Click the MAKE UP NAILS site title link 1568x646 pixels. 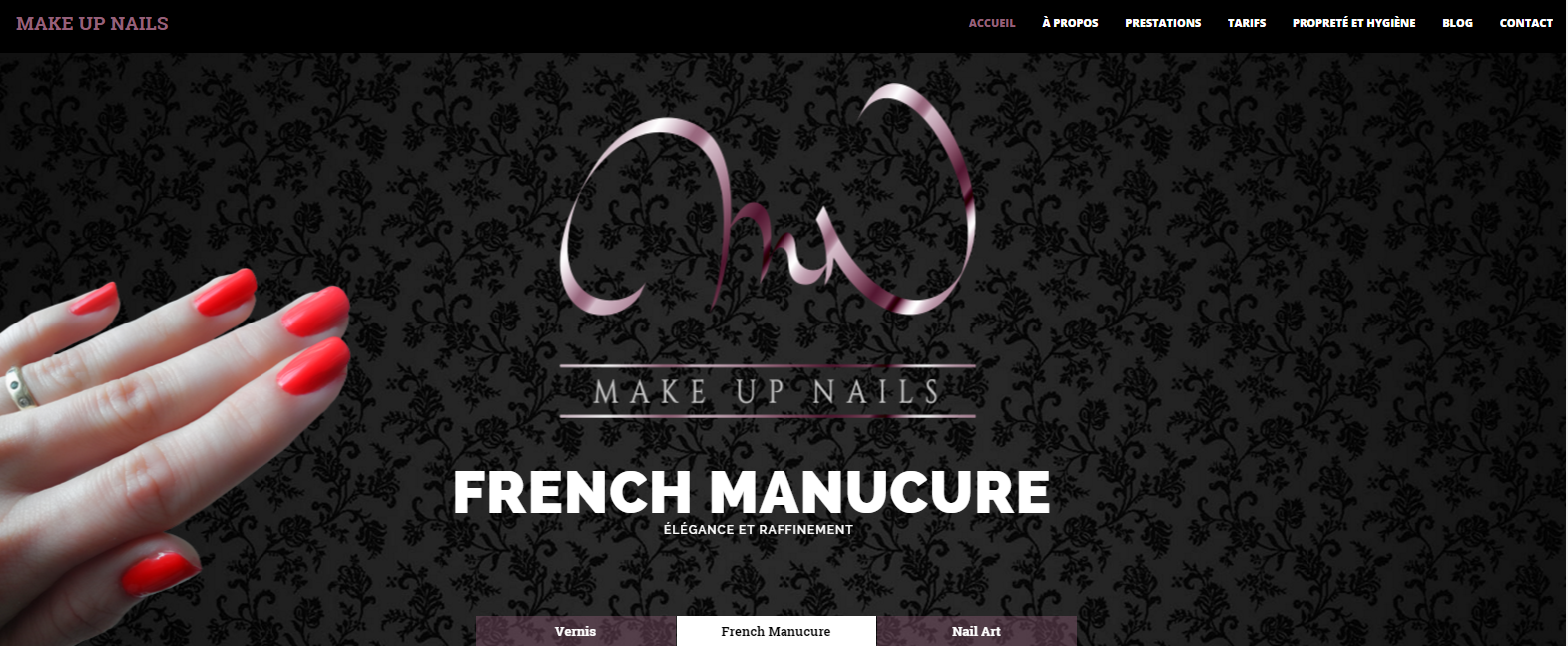click(92, 23)
